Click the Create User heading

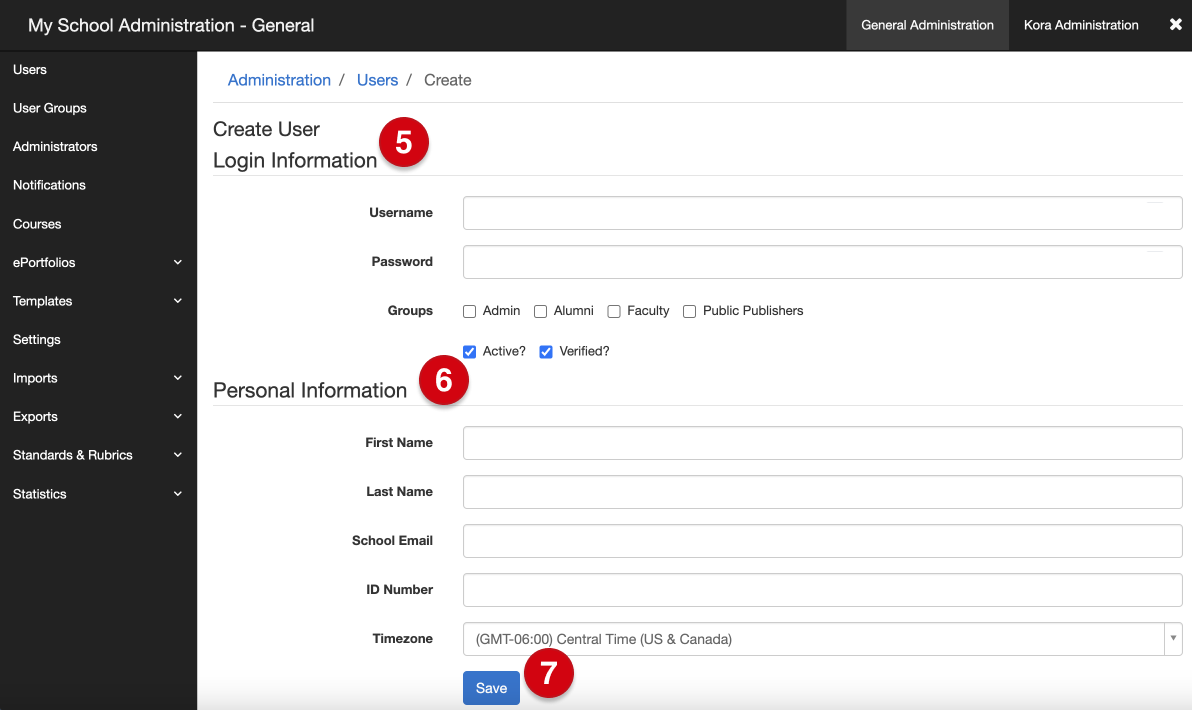(266, 129)
